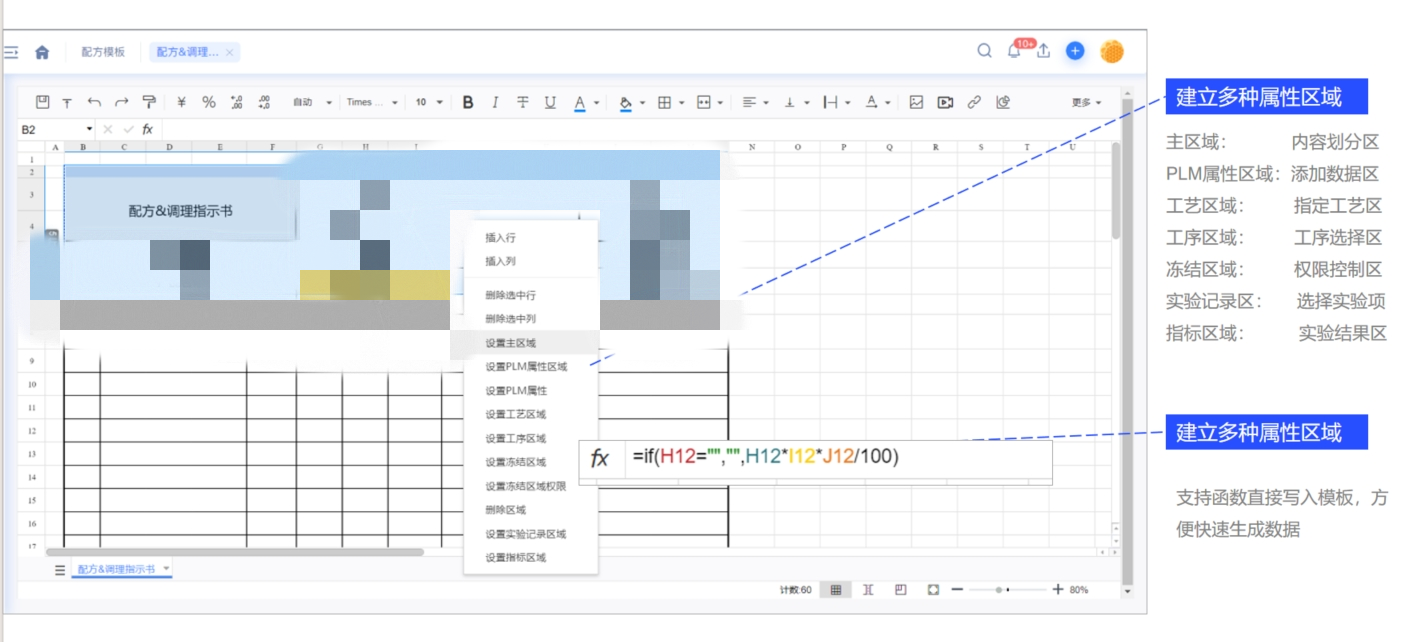Click the font color A icon
The height and width of the screenshot is (642, 1416).
(x=580, y=102)
